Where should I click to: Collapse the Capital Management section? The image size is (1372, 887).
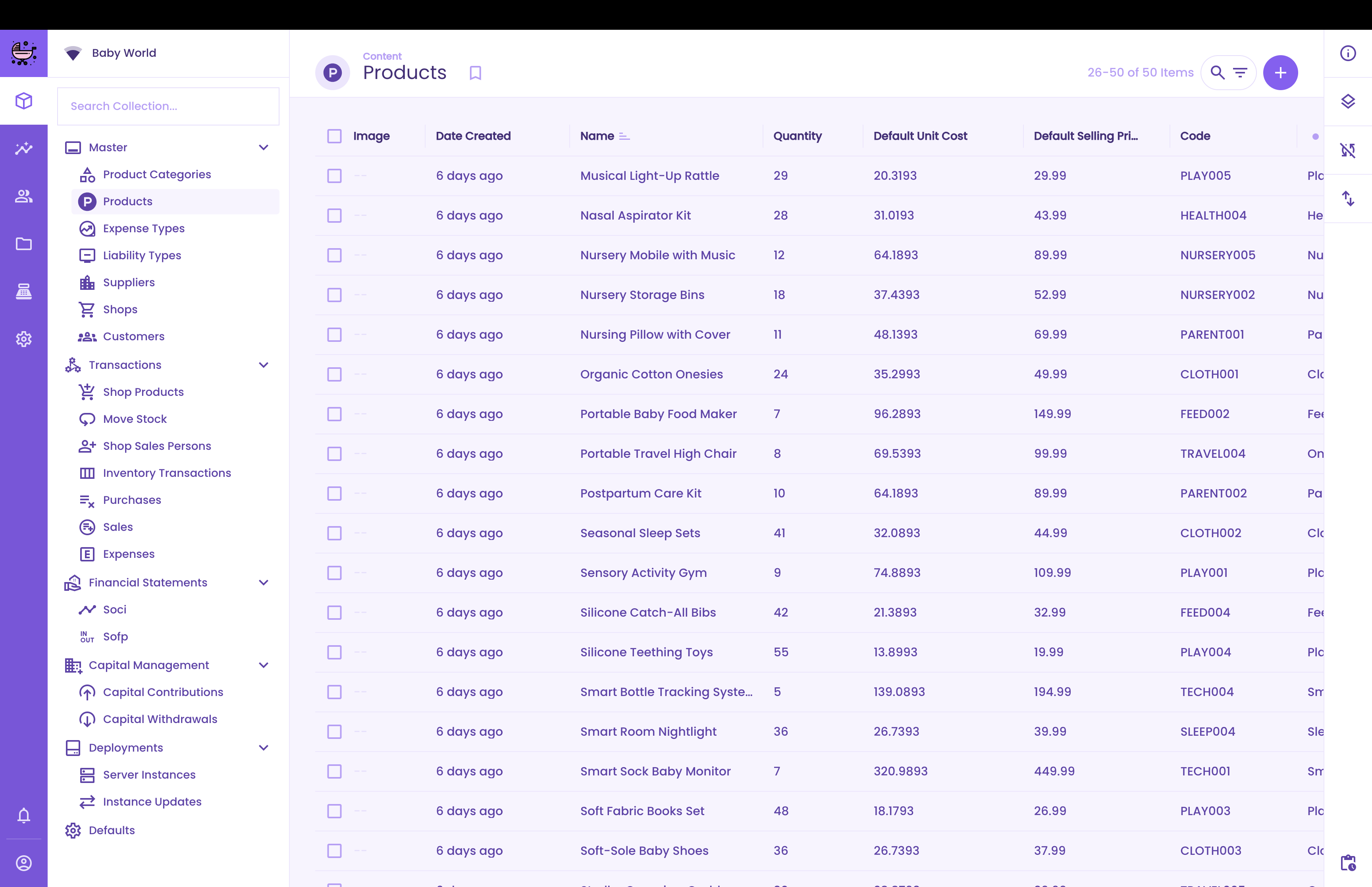264,665
